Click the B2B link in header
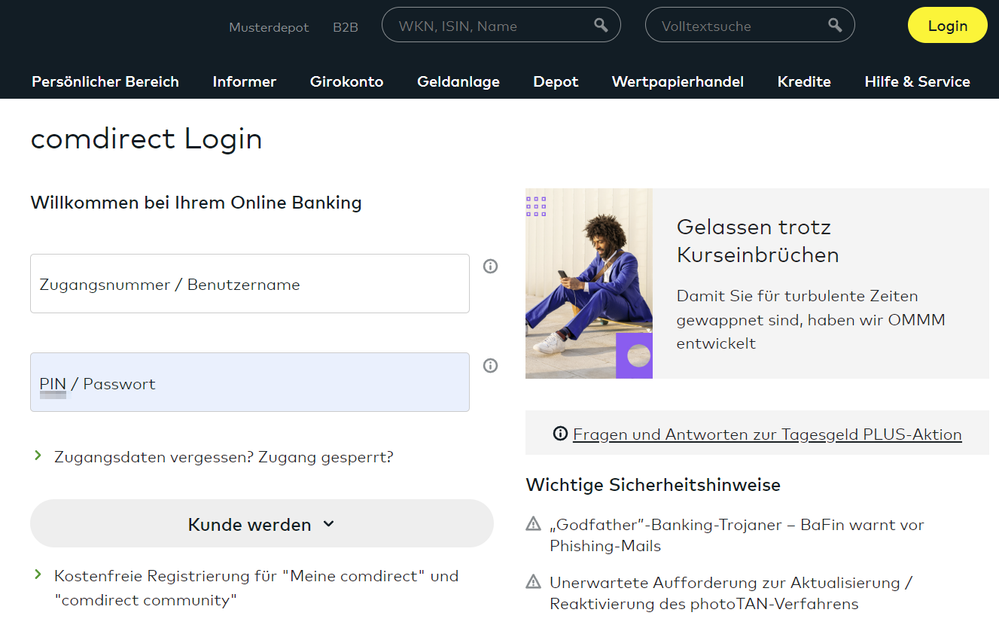The width and height of the screenshot is (999, 619). coord(345,27)
